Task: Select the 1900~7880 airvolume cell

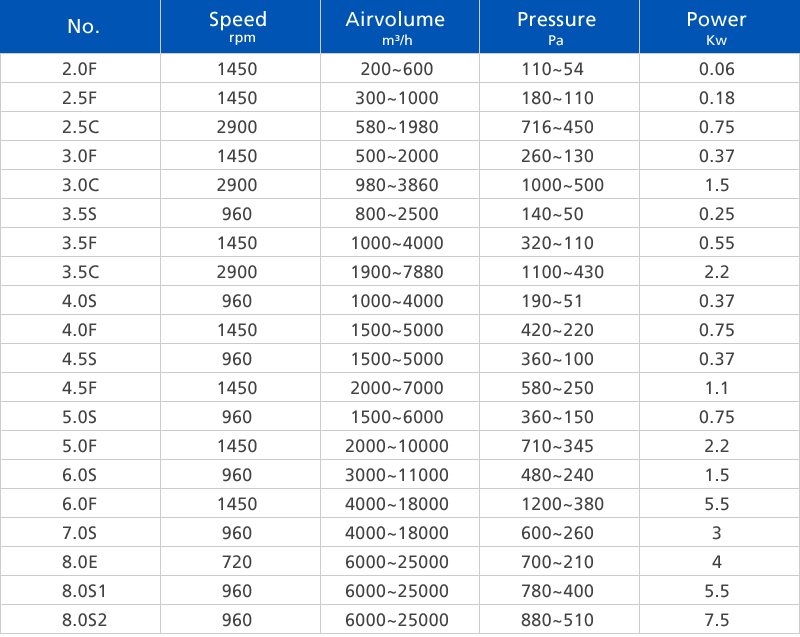Action: coord(396,272)
